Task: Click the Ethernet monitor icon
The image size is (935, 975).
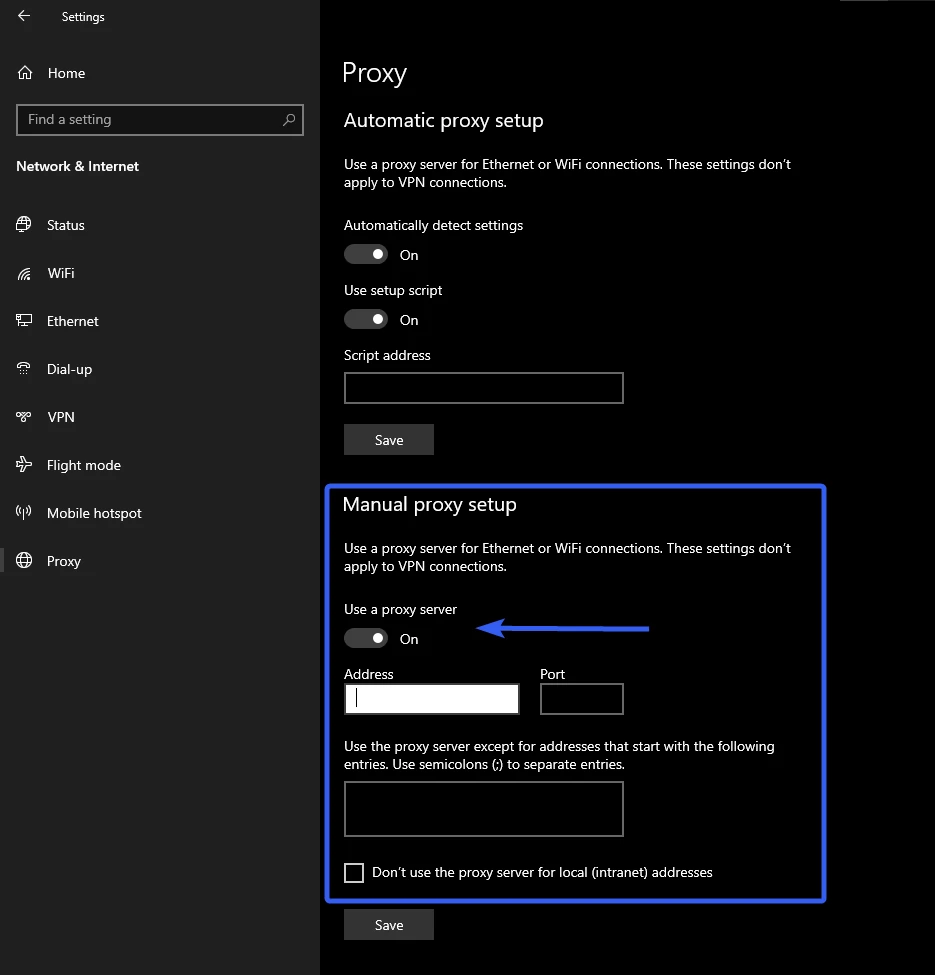Action: tap(25, 321)
